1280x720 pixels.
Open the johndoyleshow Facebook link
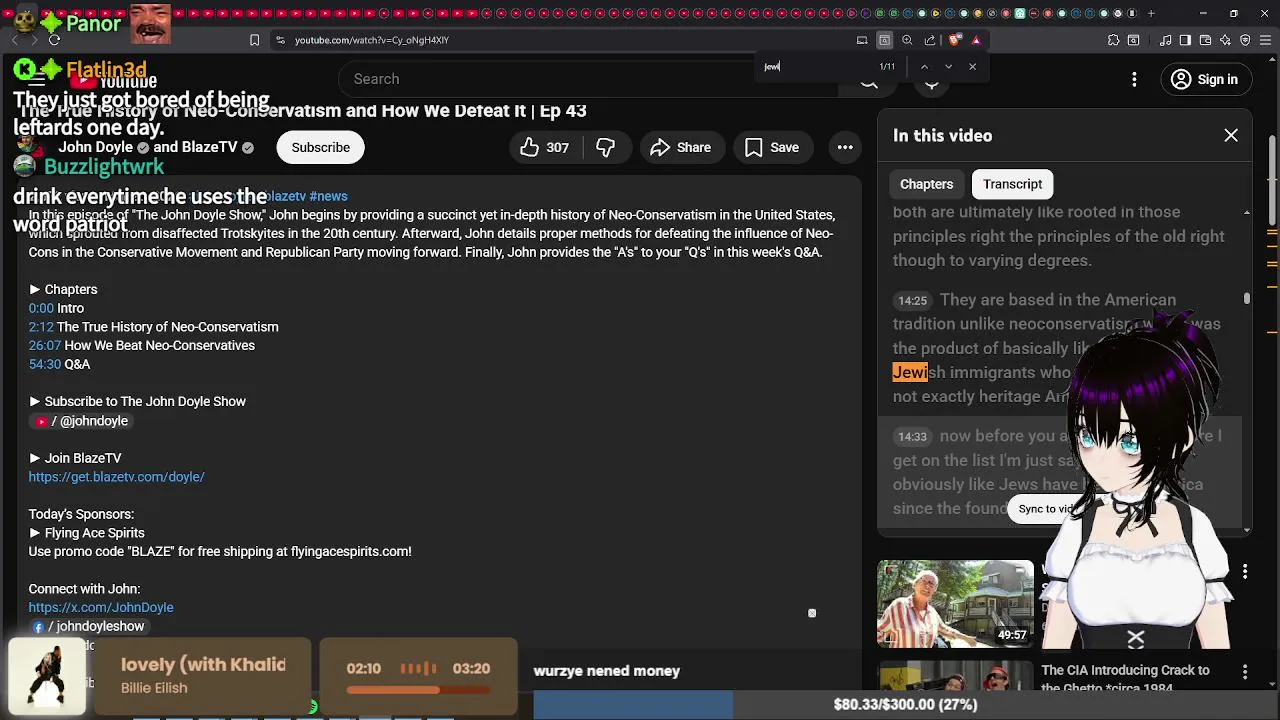click(89, 626)
